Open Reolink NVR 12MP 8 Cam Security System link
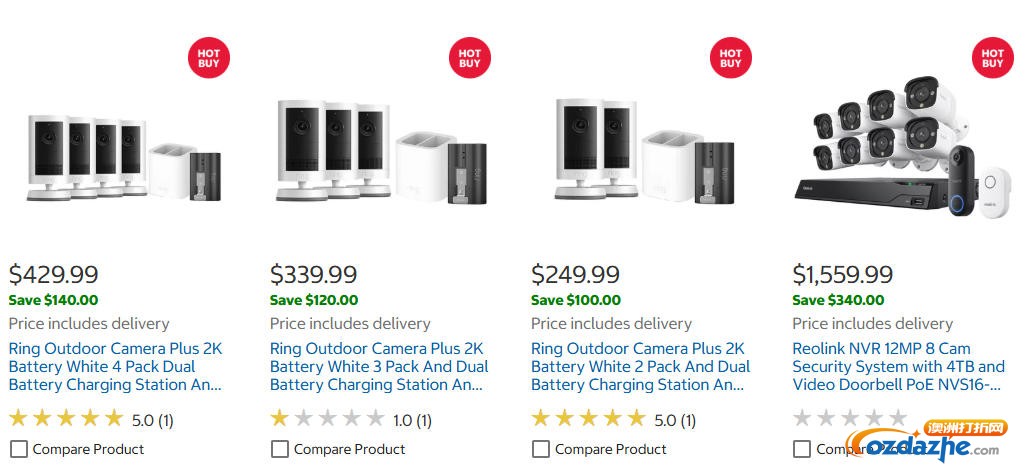 (899, 367)
